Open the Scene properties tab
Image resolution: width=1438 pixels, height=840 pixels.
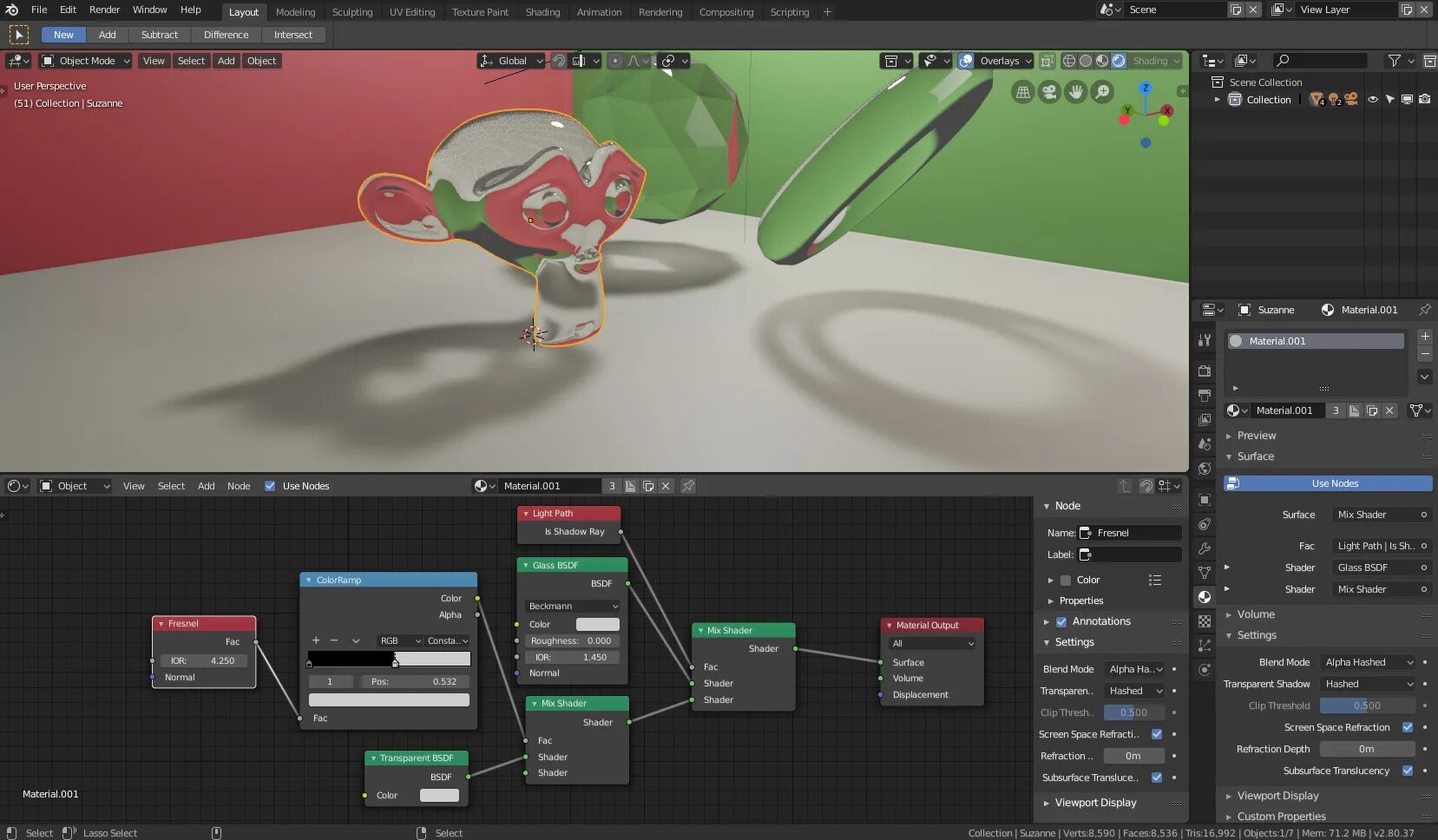coord(1204,443)
